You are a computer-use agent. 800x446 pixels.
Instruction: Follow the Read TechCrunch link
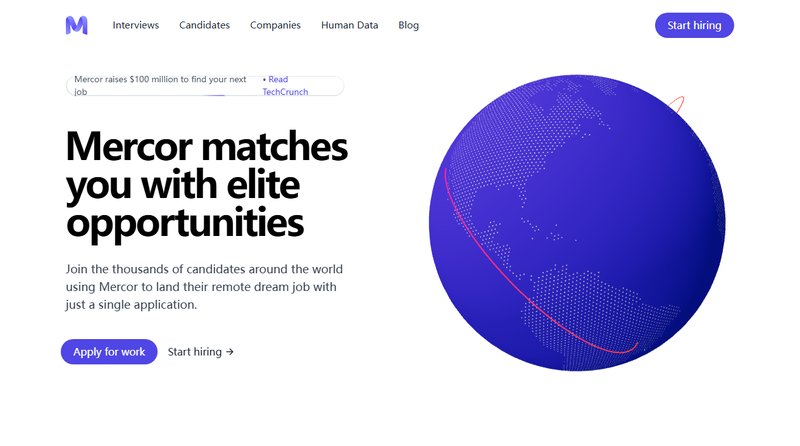coord(285,86)
